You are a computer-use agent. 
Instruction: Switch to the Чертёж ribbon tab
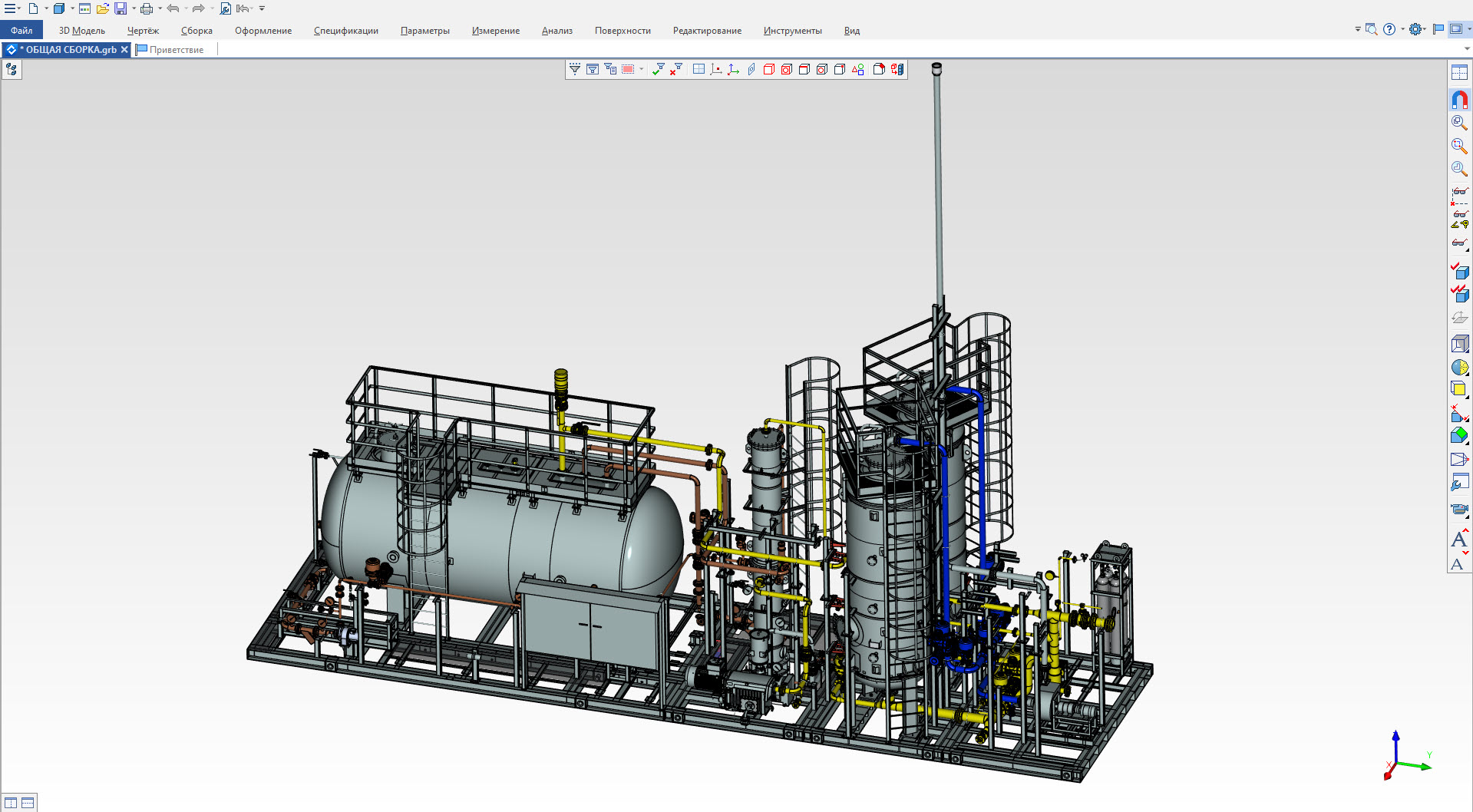click(x=143, y=31)
